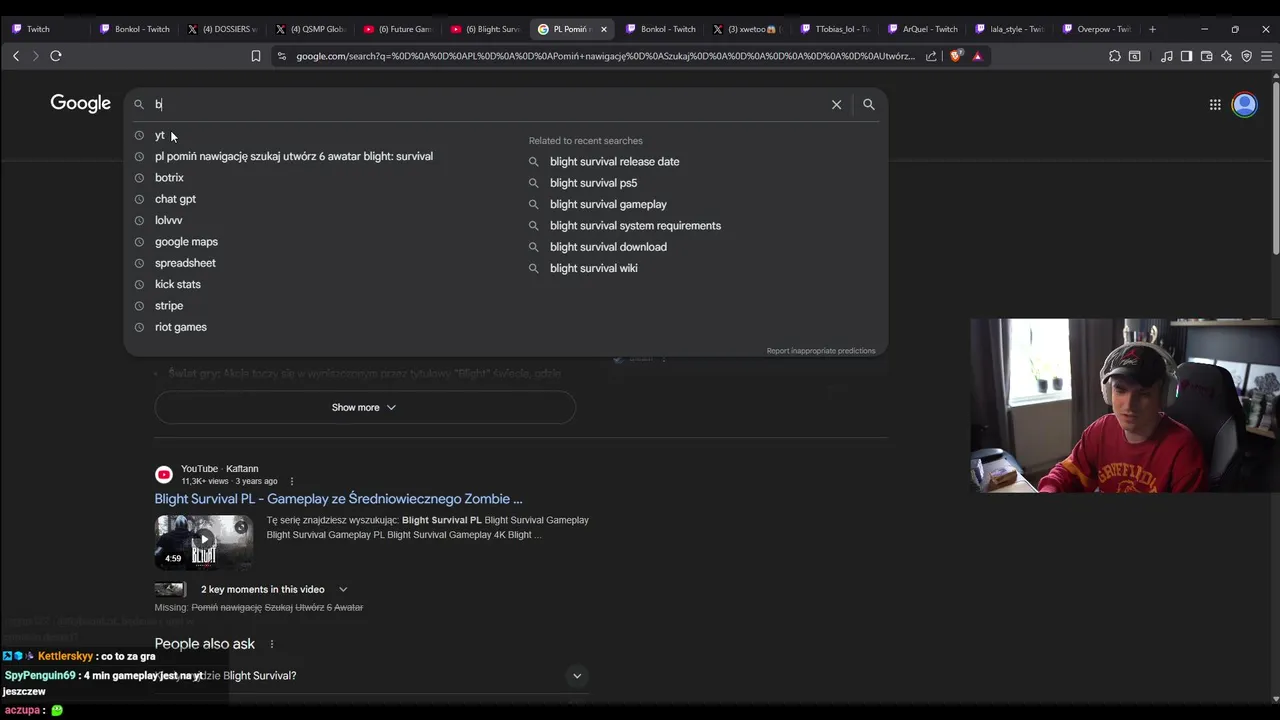Switch to '(6) Blight: Surv' YouTube tab
Image resolution: width=1280 pixels, height=720 pixels.
(x=486, y=29)
